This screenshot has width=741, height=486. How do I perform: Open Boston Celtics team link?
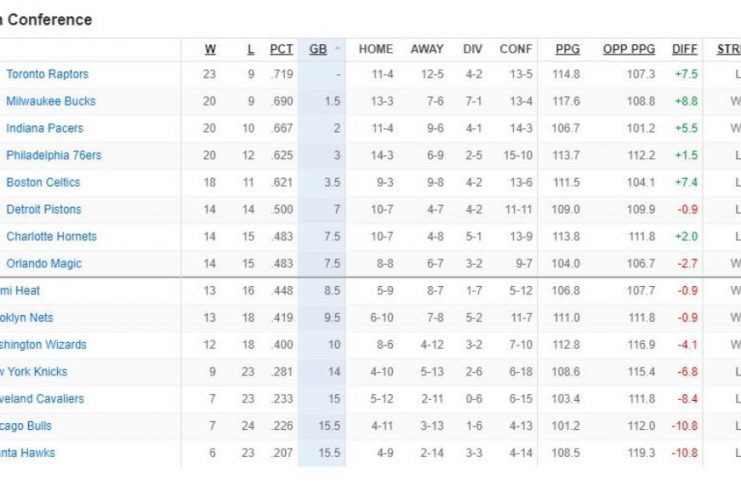coord(43,182)
